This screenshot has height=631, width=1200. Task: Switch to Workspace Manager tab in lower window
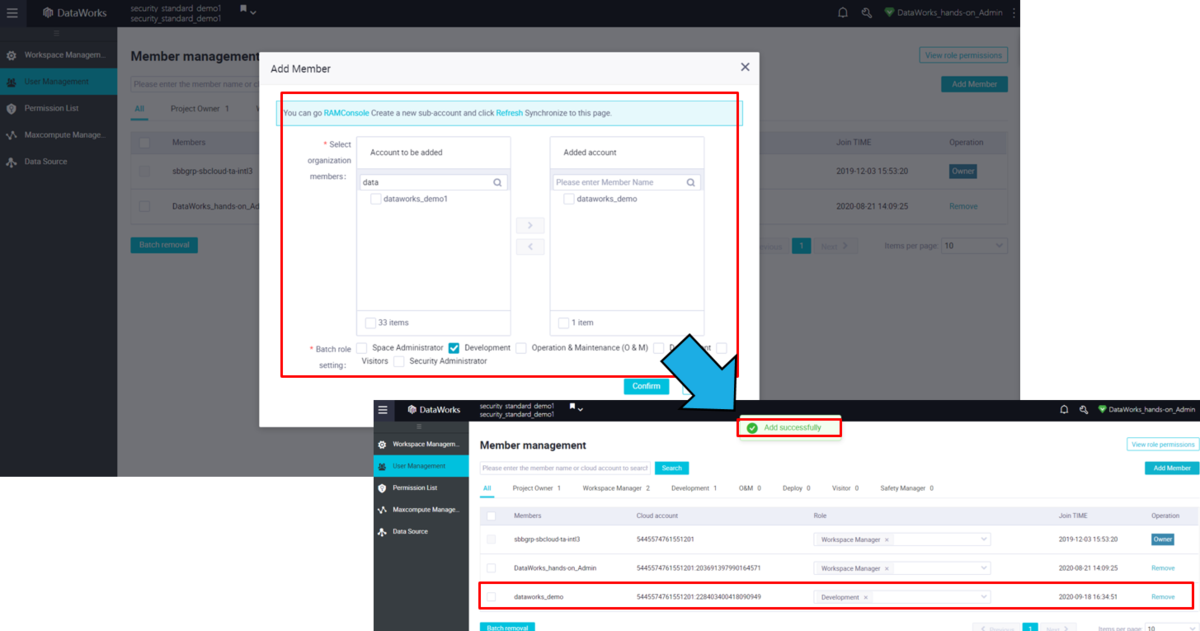point(616,489)
